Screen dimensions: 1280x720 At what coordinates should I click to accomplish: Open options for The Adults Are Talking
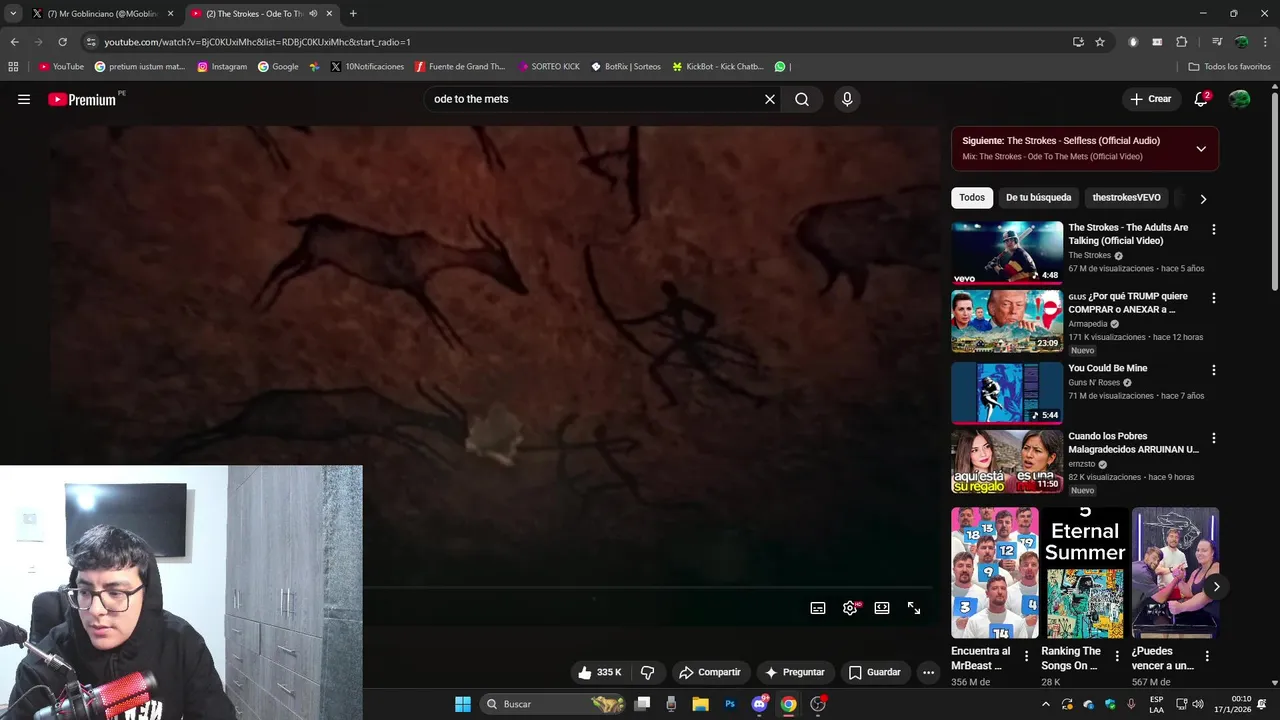point(1214,230)
